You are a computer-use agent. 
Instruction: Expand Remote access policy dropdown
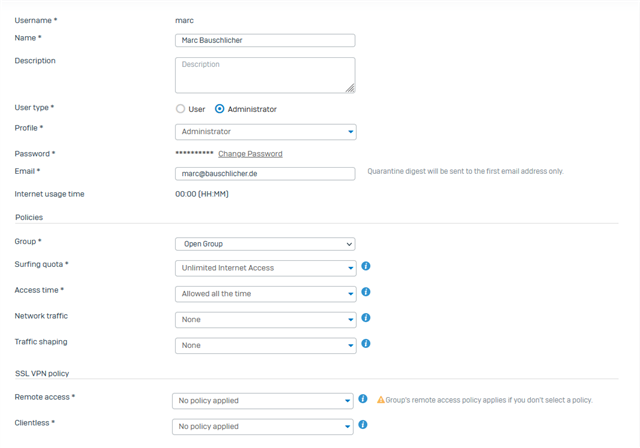click(x=263, y=401)
